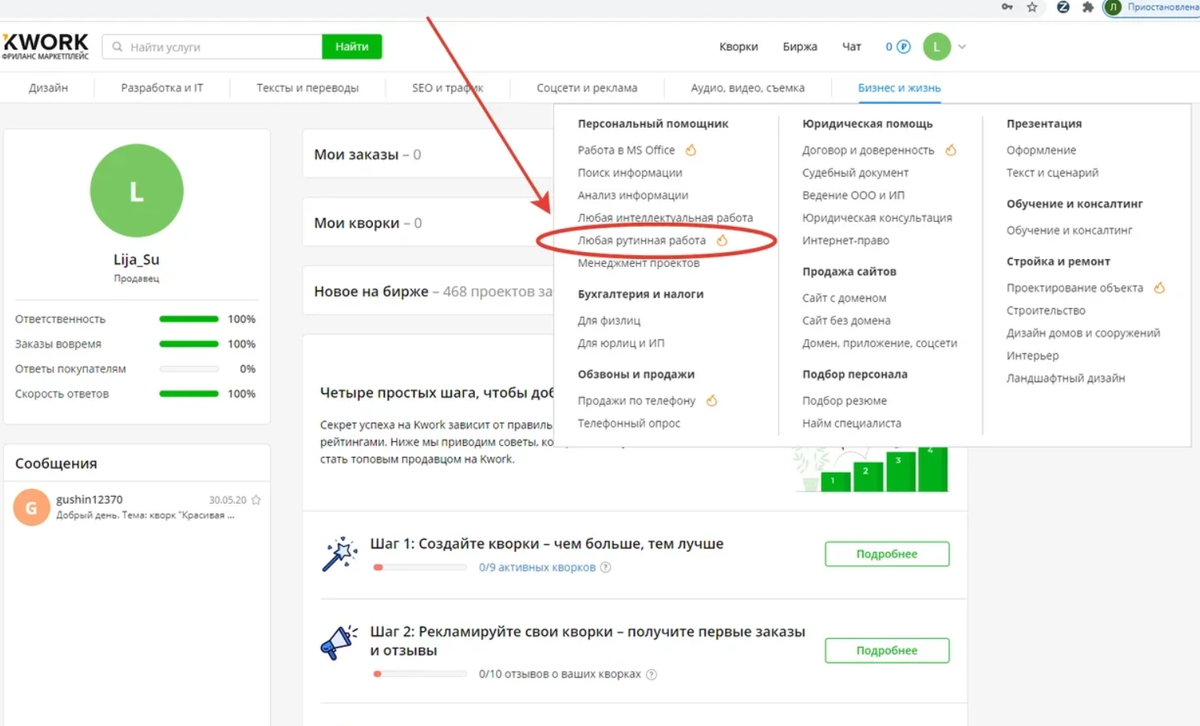
Task: Select Сайт с доменом
Action: (x=844, y=298)
